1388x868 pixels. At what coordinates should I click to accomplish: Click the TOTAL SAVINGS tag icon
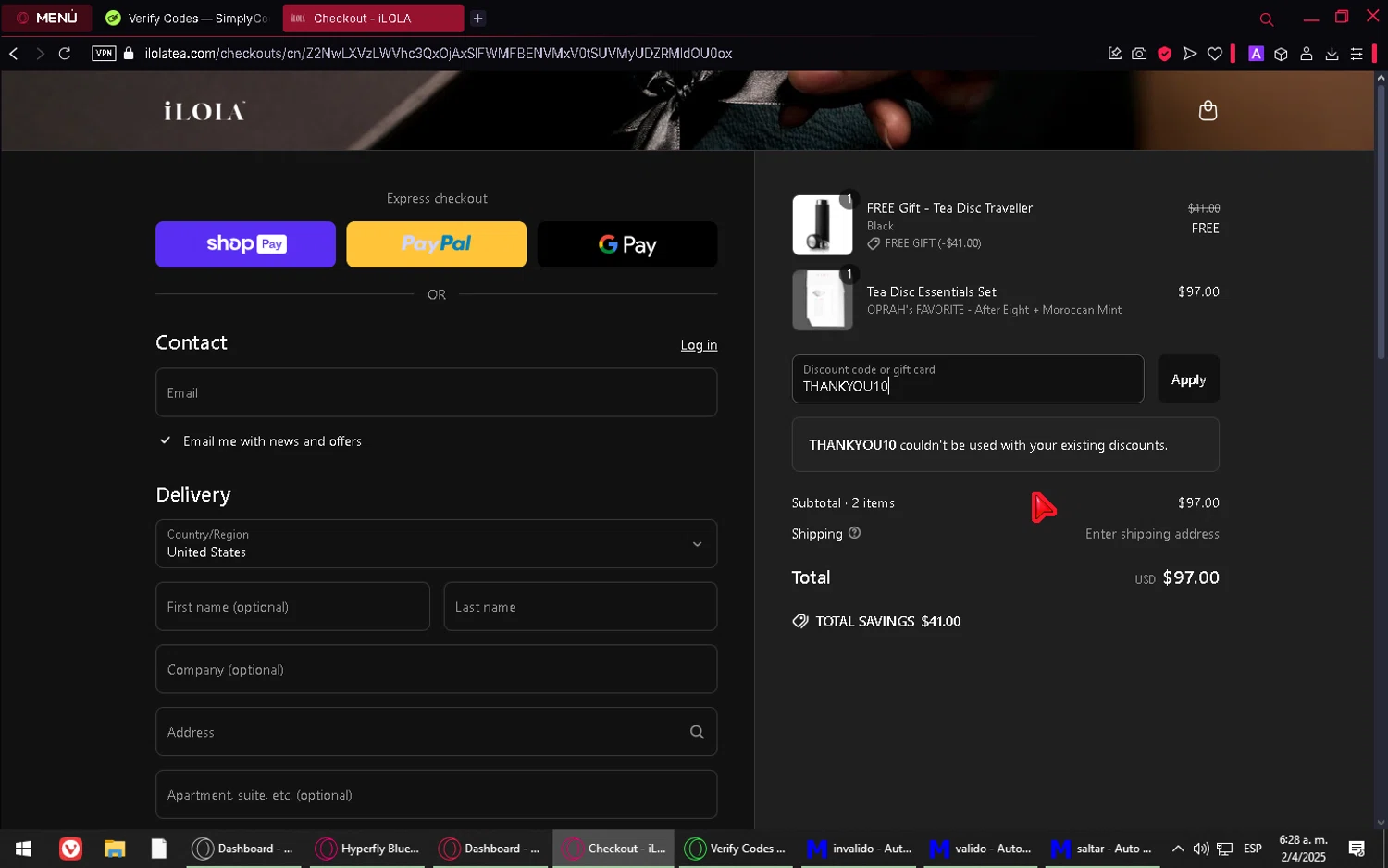pyautogui.click(x=800, y=621)
